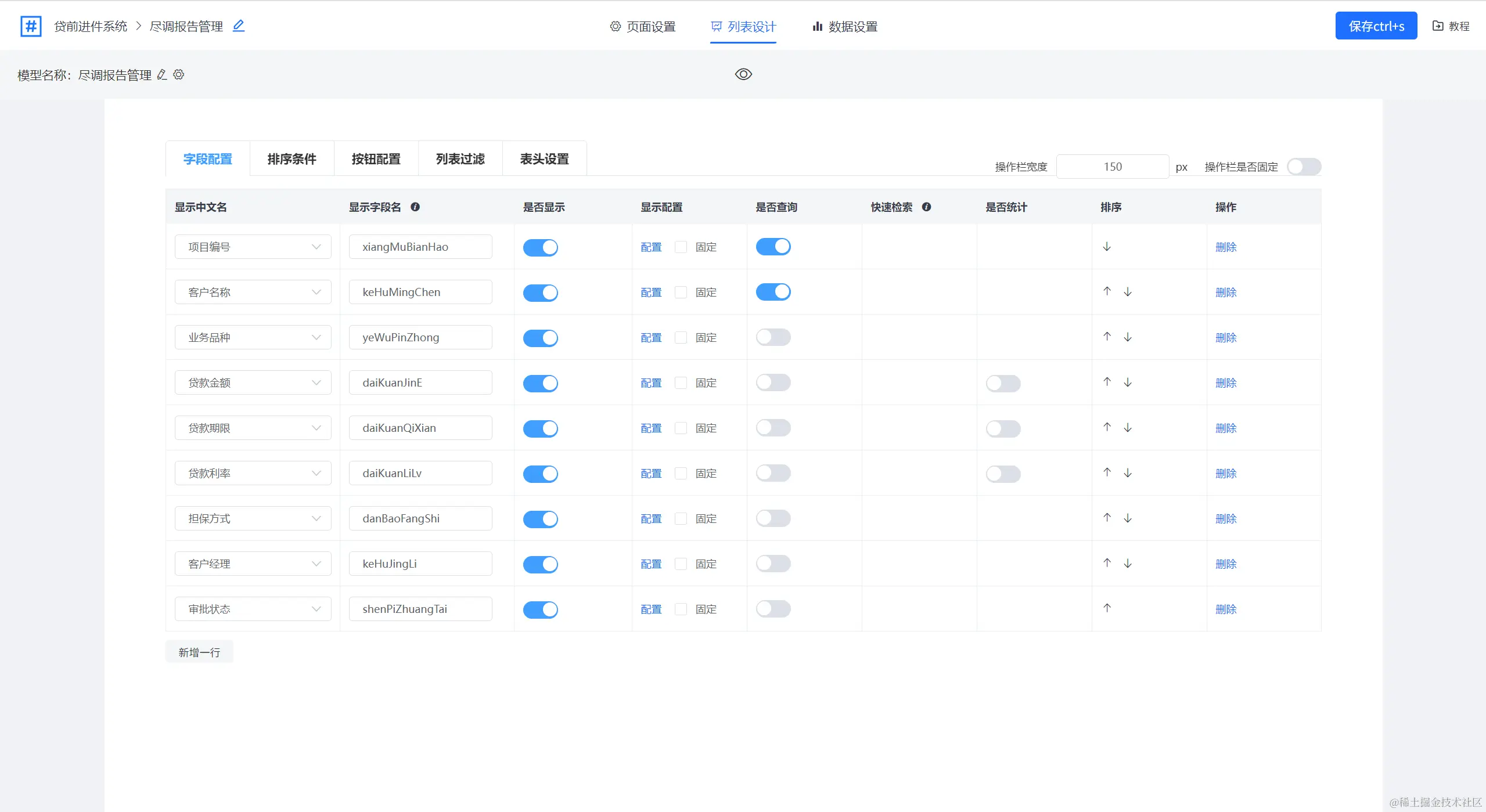This screenshot has height=812, width=1486.
Task: Switch to 按钮配置 tab
Action: point(376,159)
